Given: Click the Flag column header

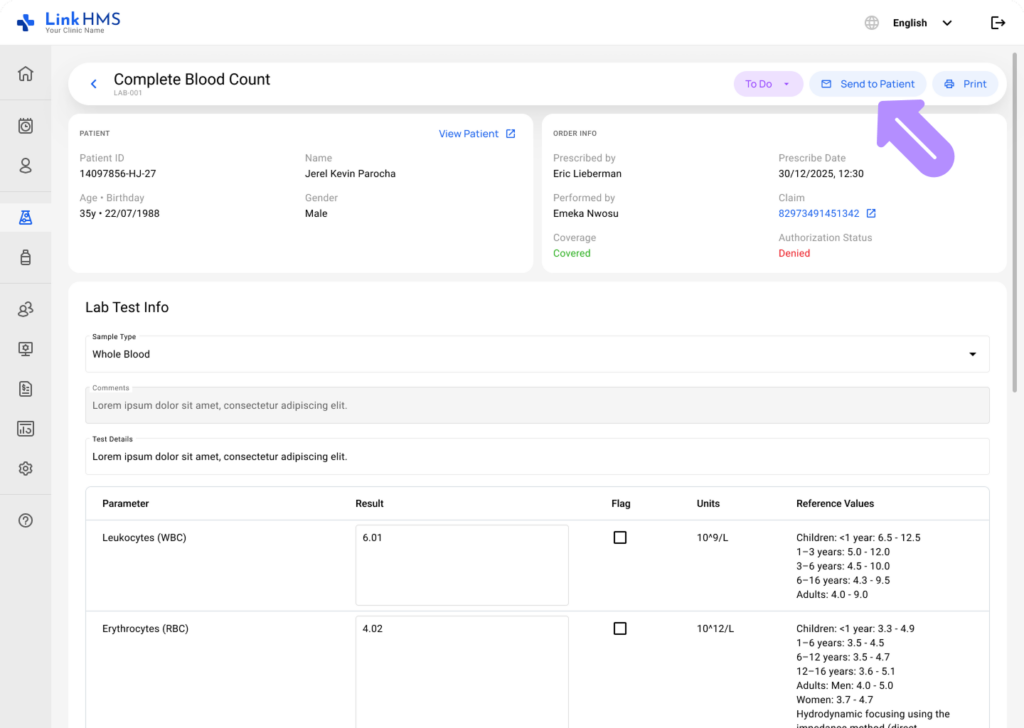Looking at the screenshot, I should pyautogui.click(x=620, y=503).
